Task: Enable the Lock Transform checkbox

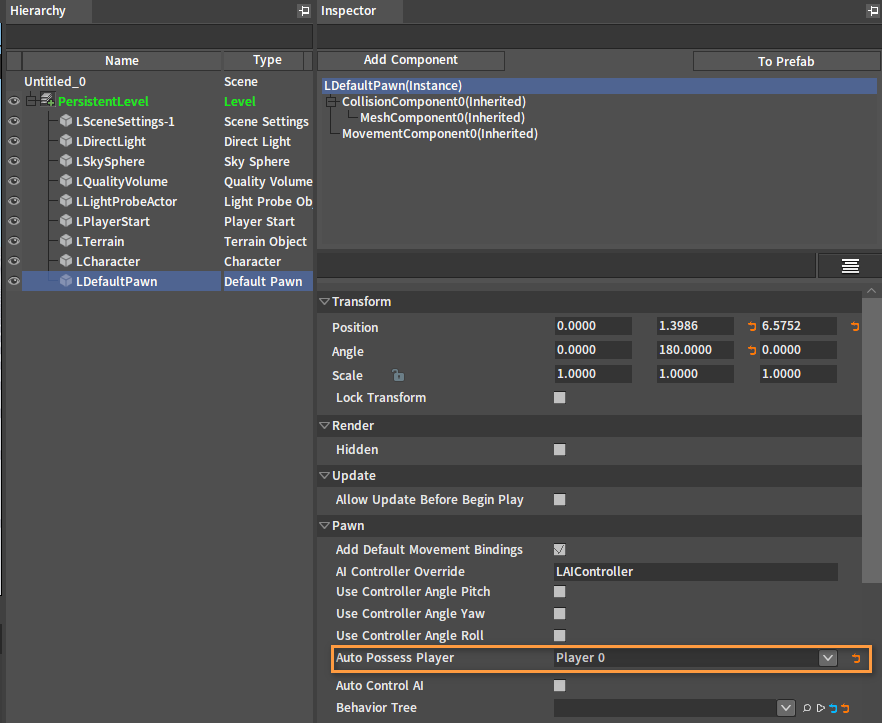Action: (x=559, y=398)
